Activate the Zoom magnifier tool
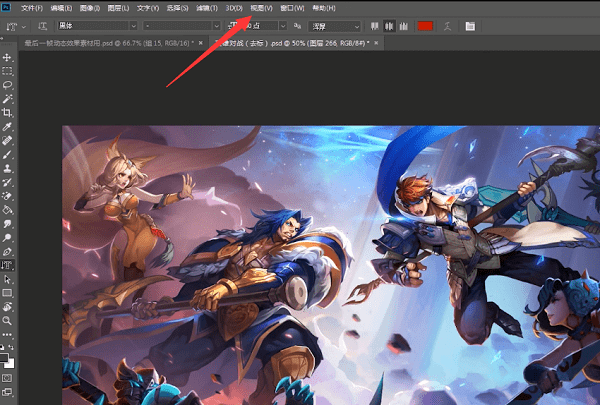Screen dimensions: 600x405 pyautogui.click(x=7, y=321)
